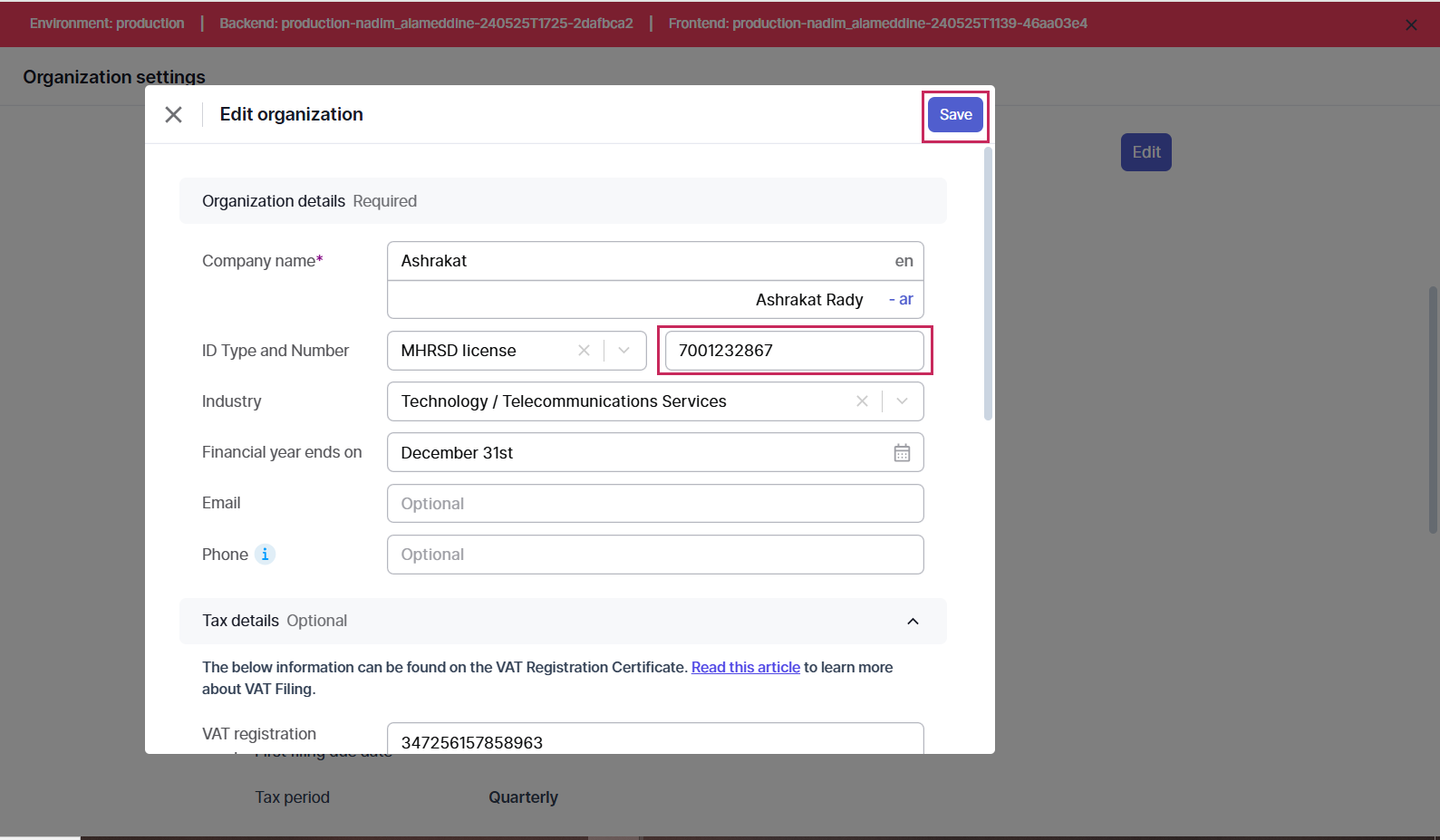Click the Financial year ends on label

coord(282,452)
